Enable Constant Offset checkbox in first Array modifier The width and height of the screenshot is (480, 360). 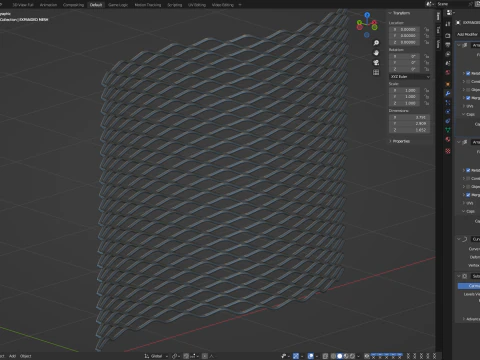[x=468, y=82]
